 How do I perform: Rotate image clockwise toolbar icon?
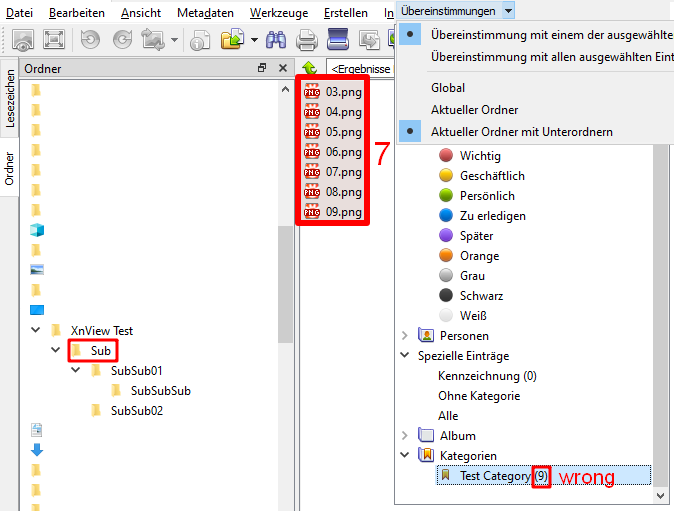point(123,40)
